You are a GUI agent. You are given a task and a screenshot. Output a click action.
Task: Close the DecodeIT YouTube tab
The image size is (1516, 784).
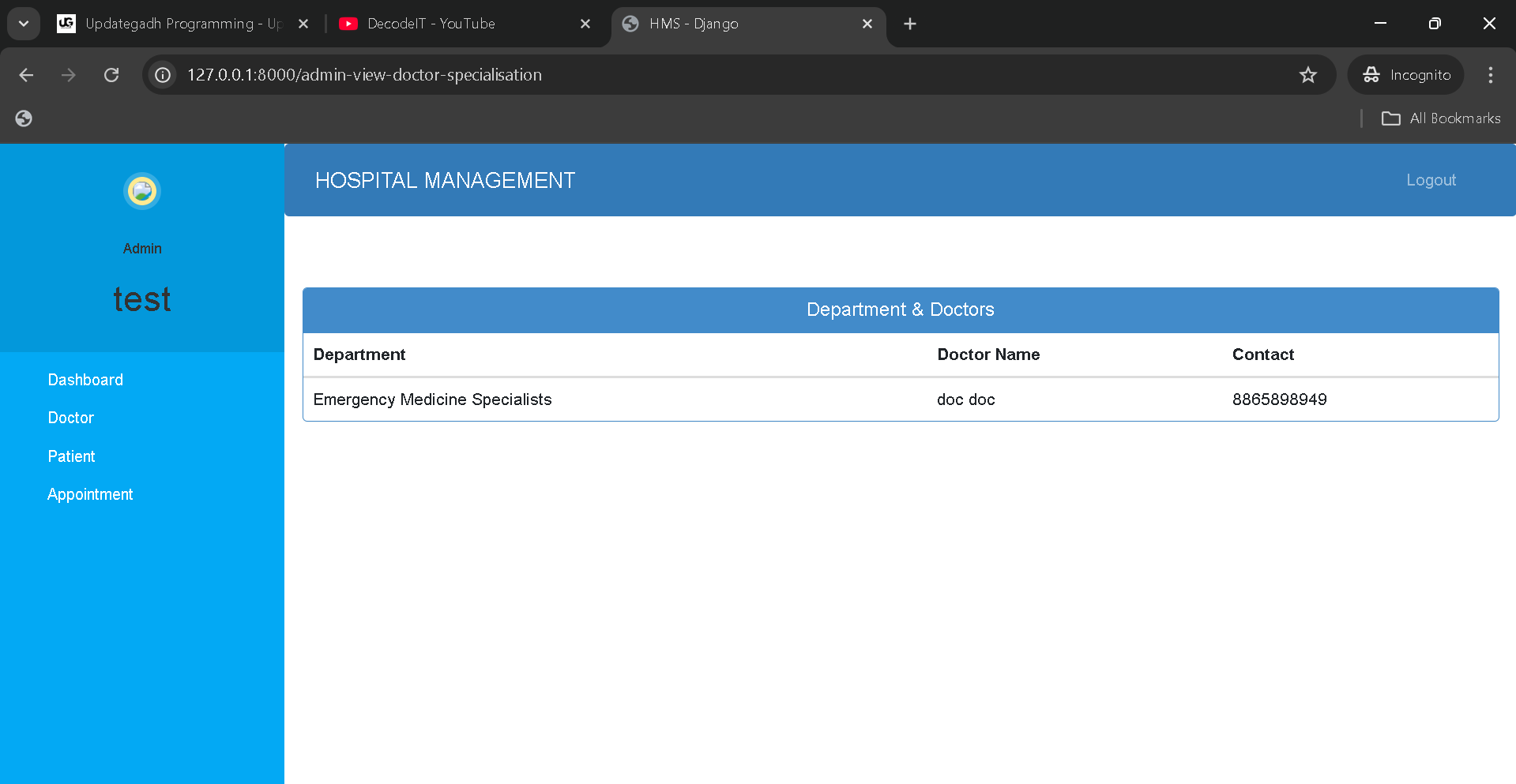(x=585, y=24)
